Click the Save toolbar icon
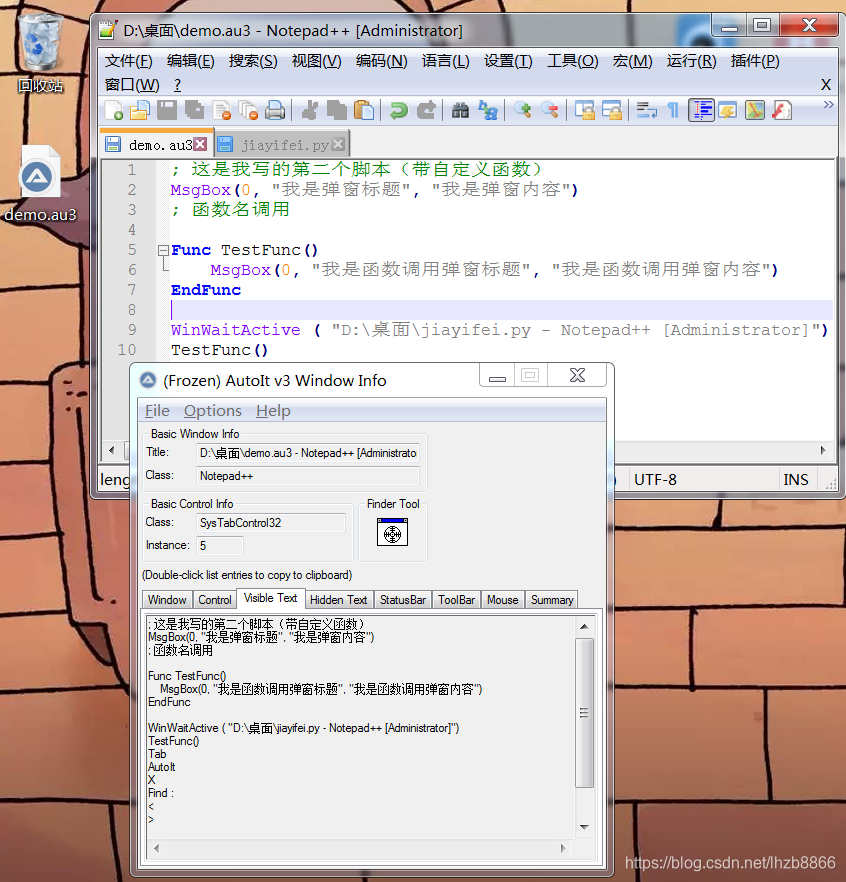846x882 pixels. 167,110
